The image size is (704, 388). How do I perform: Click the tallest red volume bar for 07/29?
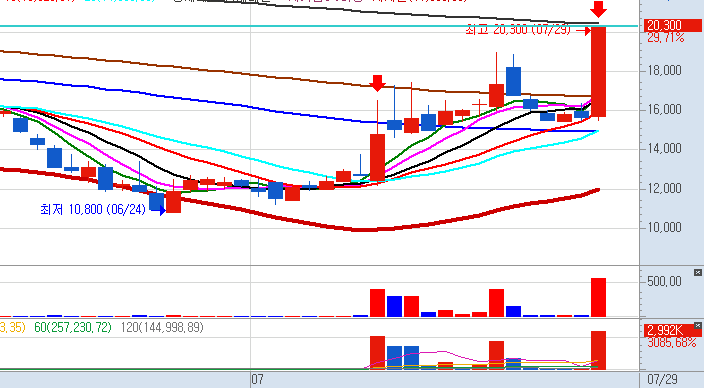pos(598,350)
